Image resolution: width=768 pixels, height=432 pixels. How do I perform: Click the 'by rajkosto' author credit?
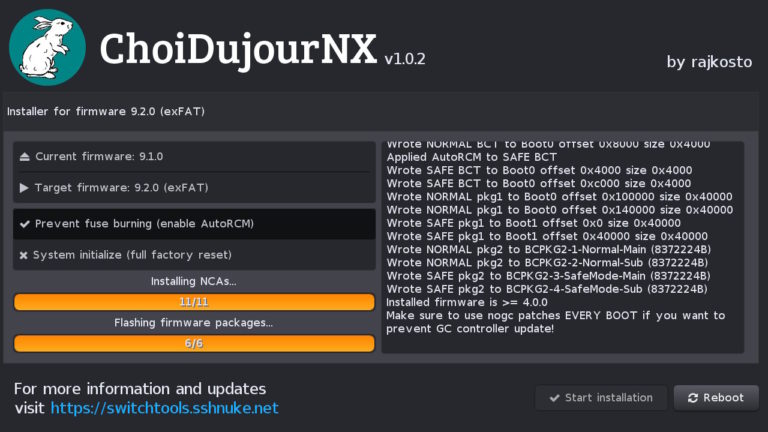tap(709, 62)
